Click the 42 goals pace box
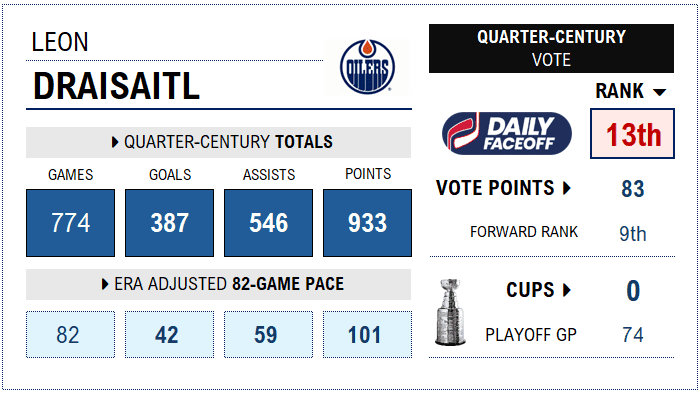Viewport: 700px width, 395px height. point(169,335)
